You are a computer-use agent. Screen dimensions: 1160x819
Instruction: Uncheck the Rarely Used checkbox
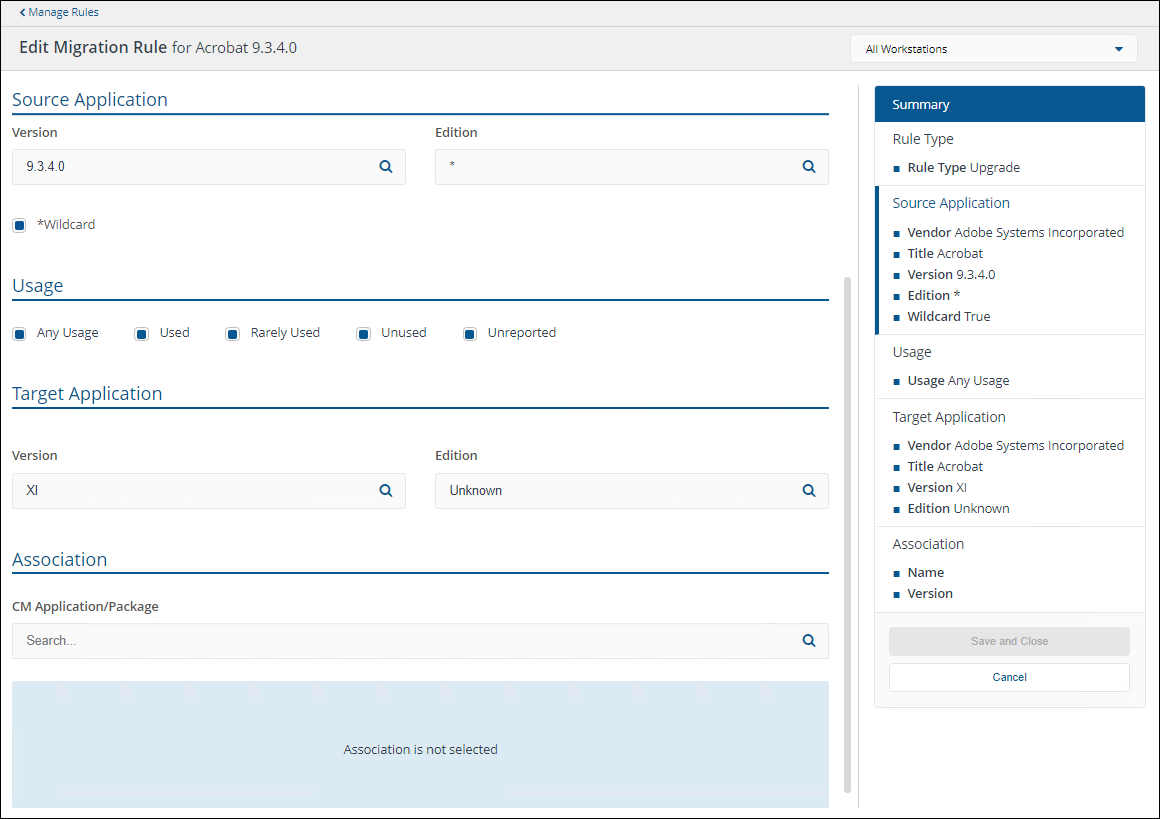[233, 333]
